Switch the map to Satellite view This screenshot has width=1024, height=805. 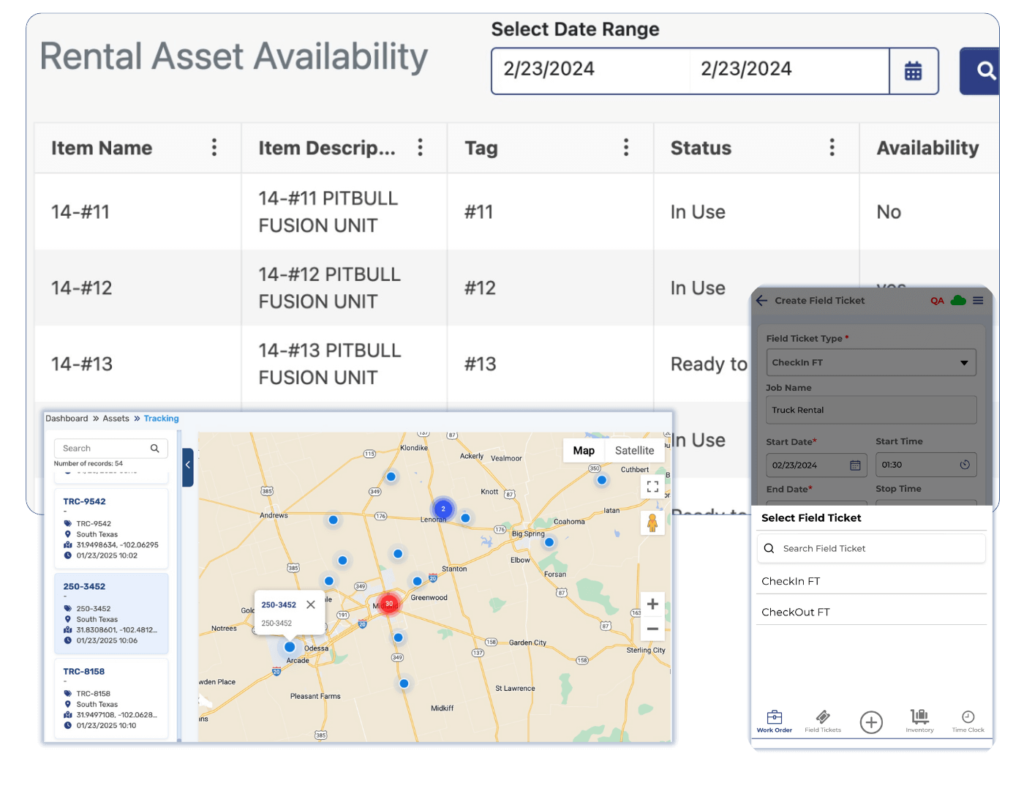point(634,450)
